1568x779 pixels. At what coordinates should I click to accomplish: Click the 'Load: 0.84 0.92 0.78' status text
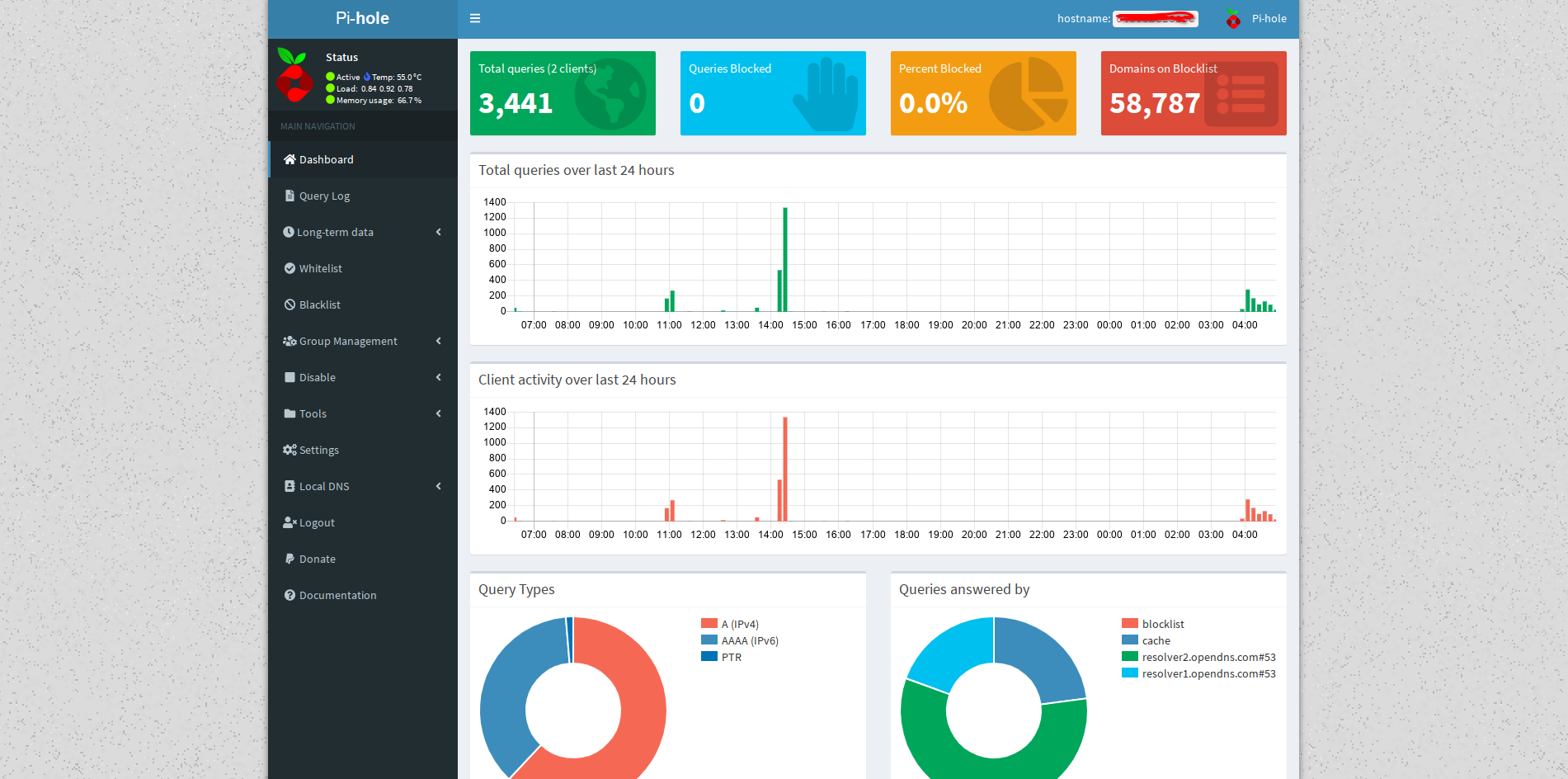pos(374,89)
